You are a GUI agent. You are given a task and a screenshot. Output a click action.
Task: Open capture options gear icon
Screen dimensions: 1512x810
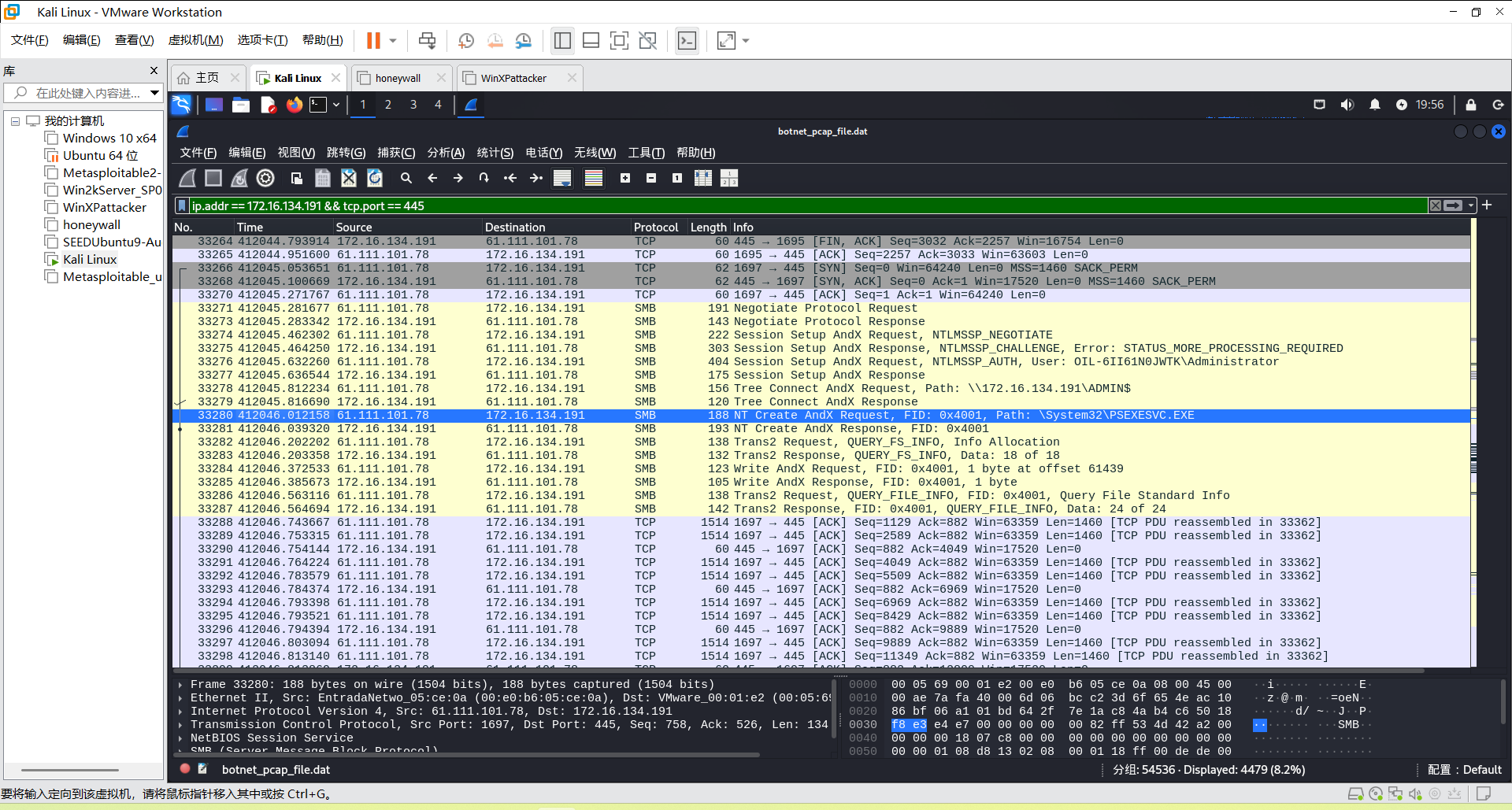(265, 178)
